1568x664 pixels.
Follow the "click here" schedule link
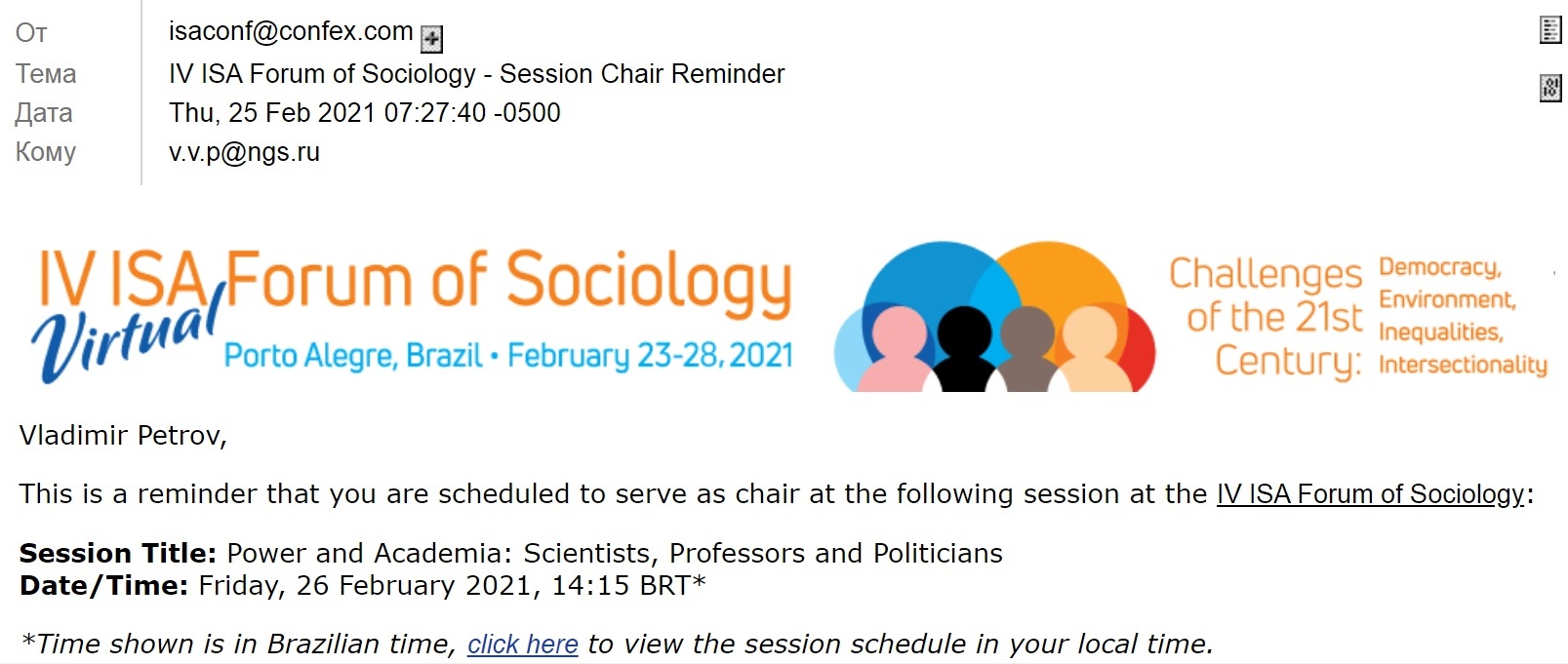pyautogui.click(x=523, y=644)
